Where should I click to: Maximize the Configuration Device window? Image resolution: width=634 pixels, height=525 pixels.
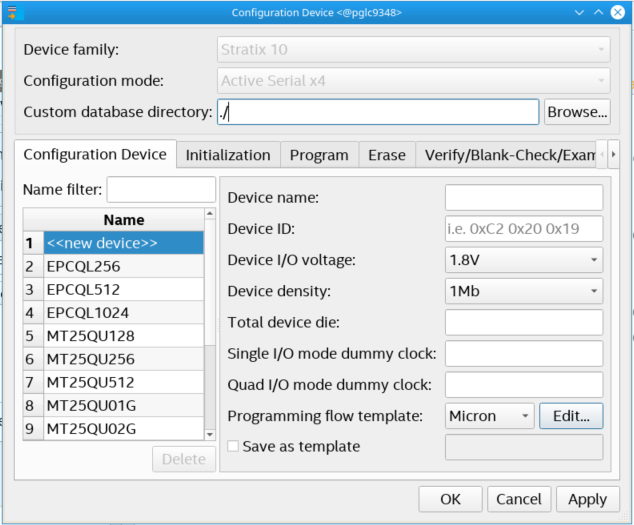[599, 12]
